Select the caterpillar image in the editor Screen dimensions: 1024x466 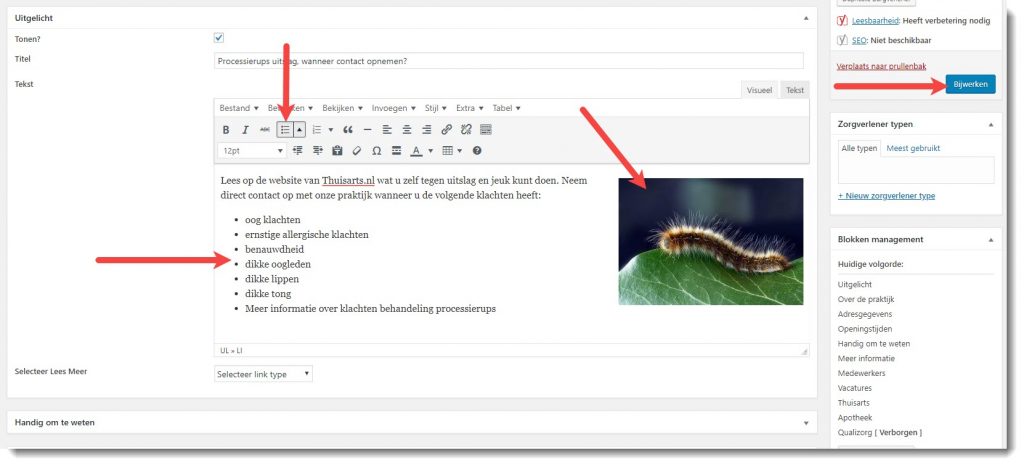pyautogui.click(x=711, y=241)
